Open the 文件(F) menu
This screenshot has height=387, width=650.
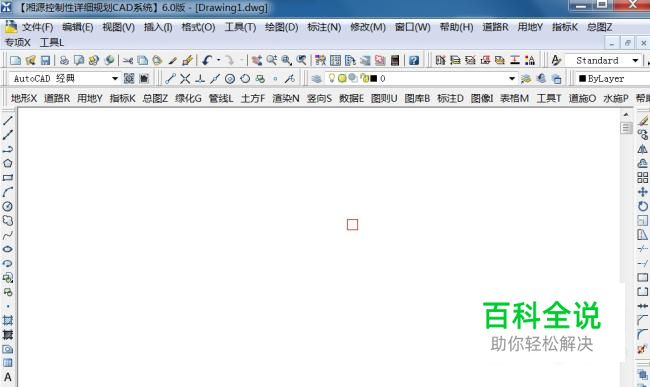[x=37, y=27]
